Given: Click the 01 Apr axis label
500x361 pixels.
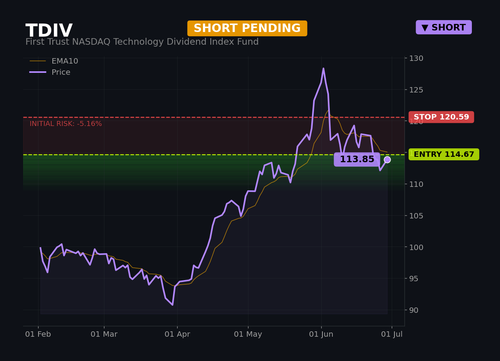Looking at the screenshot, I should point(177,334).
